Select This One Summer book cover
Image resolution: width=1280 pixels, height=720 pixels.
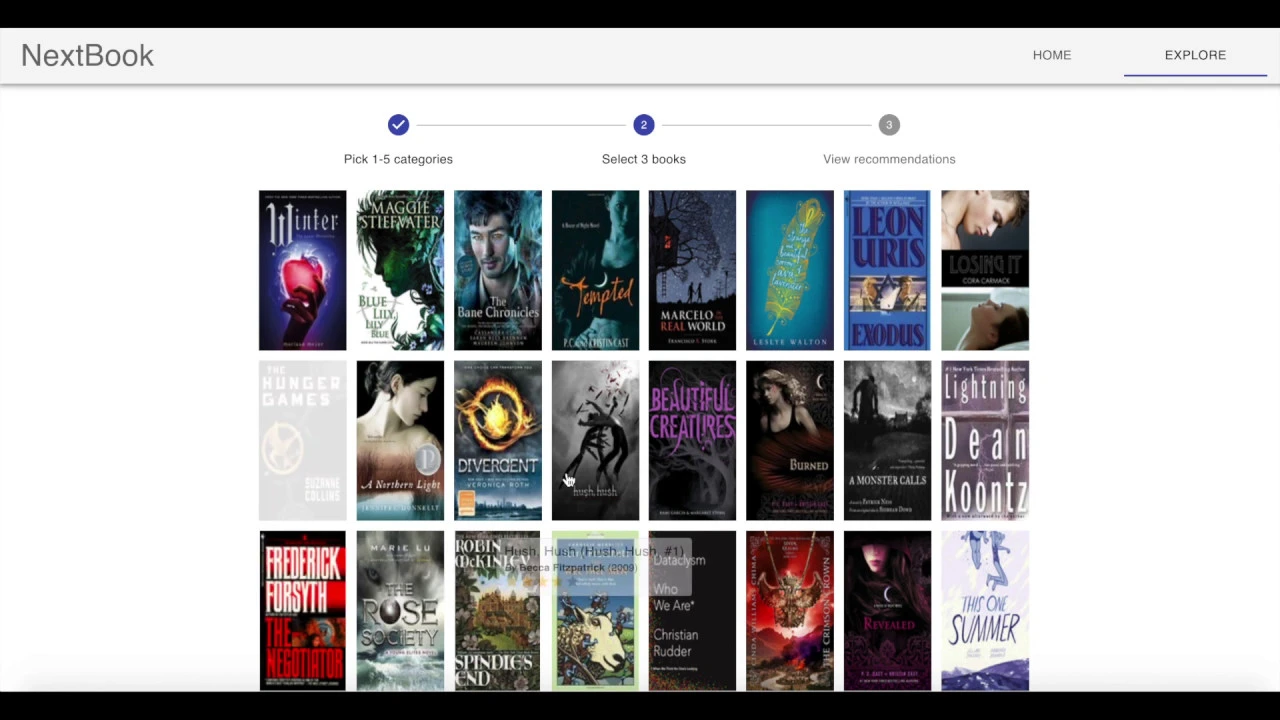[x=984, y=610]
